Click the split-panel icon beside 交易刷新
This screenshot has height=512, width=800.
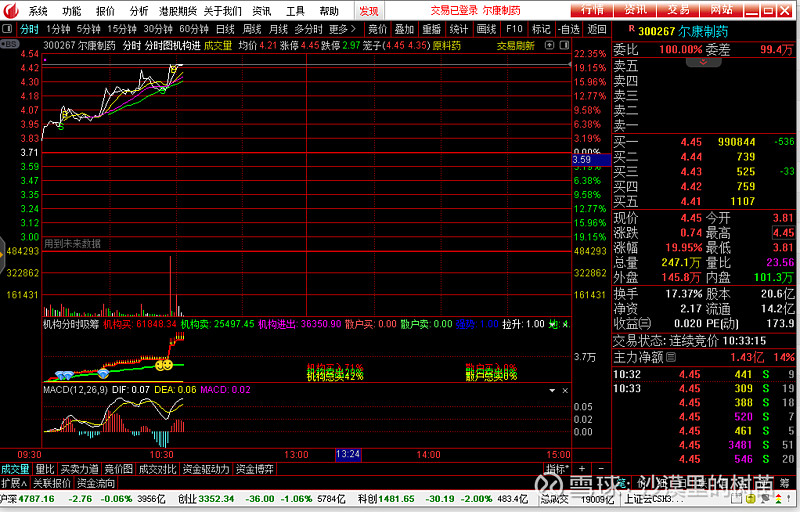coord(564,45)
